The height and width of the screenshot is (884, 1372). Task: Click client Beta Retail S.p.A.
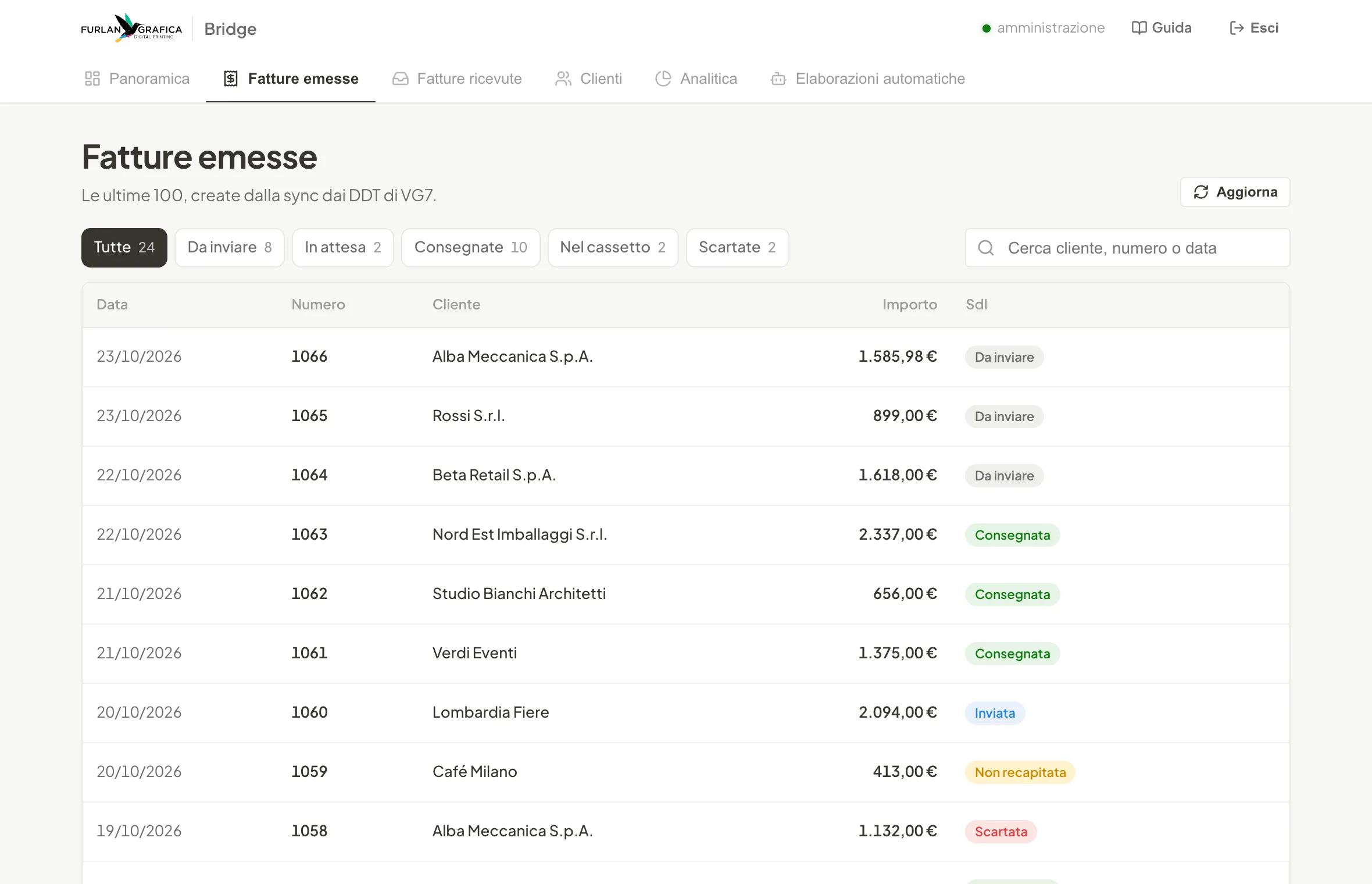click(494, 475)
